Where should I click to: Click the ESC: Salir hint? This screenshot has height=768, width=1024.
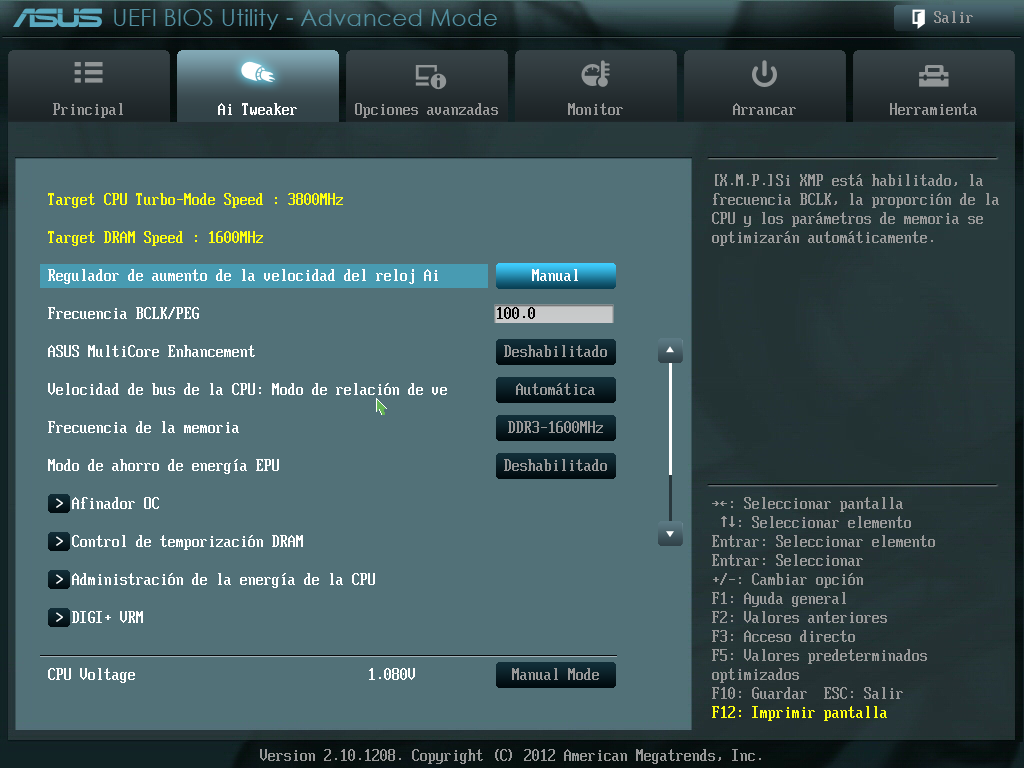point(863,694)
